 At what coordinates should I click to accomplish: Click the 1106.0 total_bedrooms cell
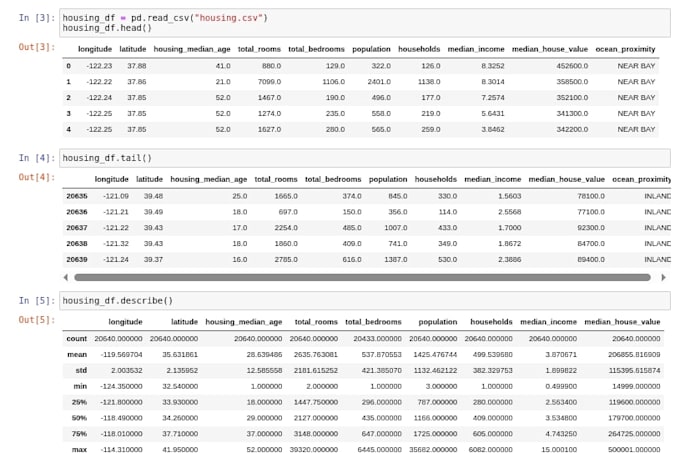(x=333, y=82)
